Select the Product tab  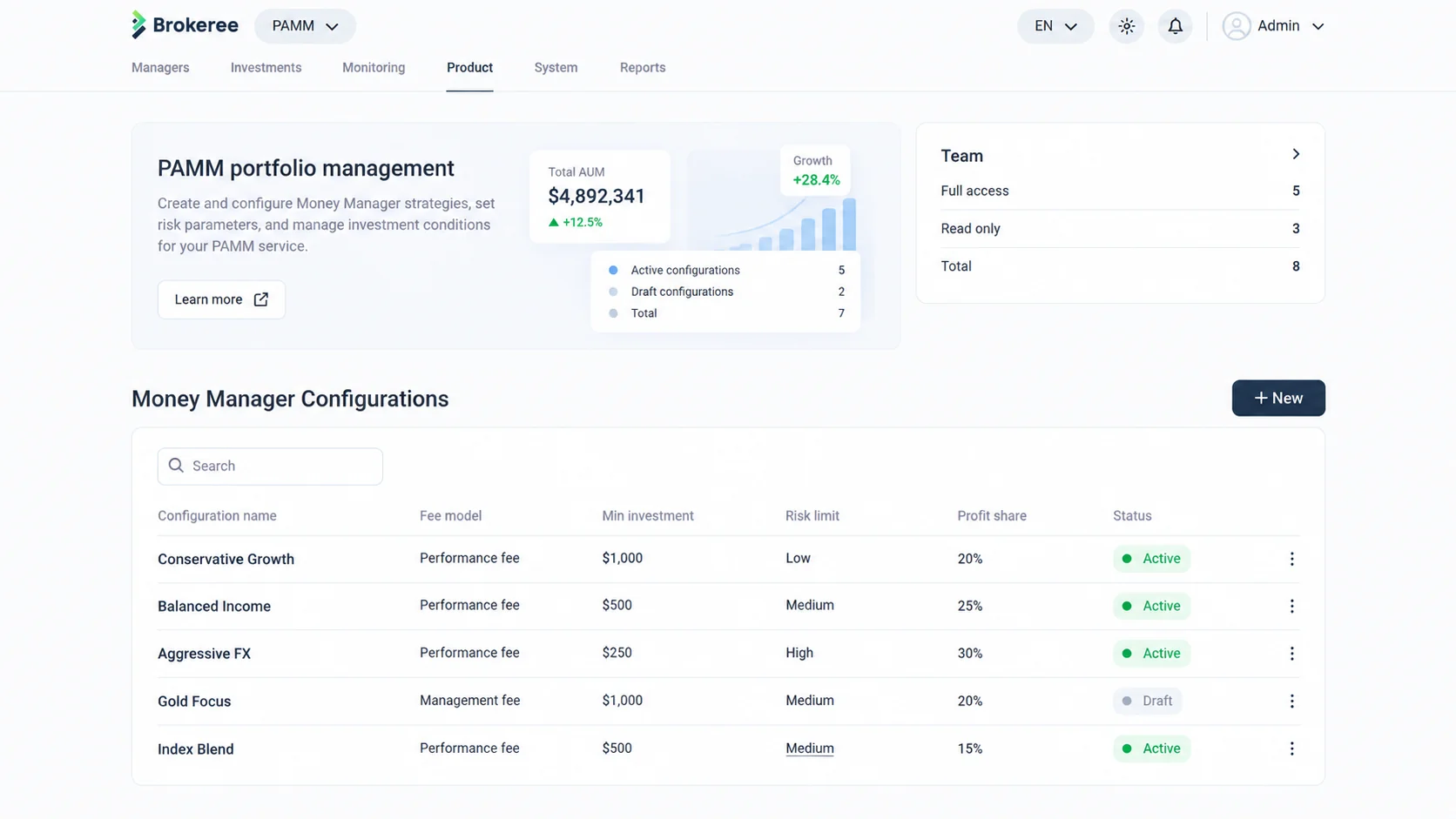[x=469, y=68]
